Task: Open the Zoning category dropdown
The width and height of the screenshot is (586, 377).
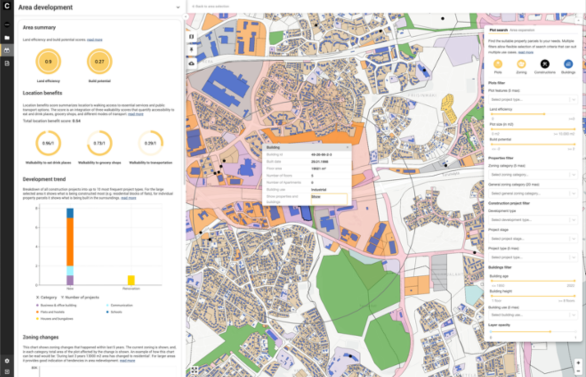Action: click(533, 174)
